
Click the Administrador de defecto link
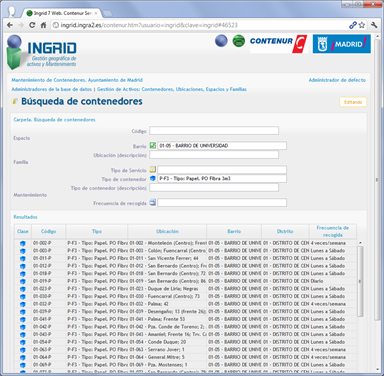click(337, 80)
